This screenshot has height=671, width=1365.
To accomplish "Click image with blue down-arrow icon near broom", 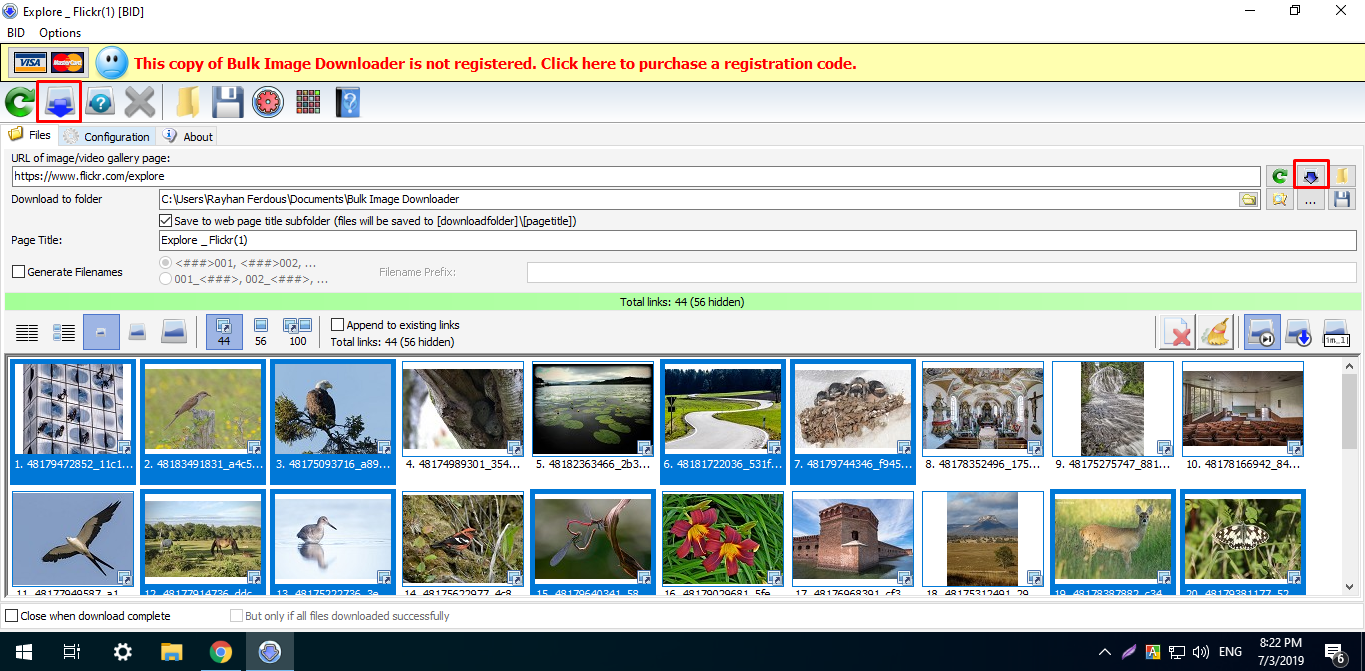I will coord(1298,332).
